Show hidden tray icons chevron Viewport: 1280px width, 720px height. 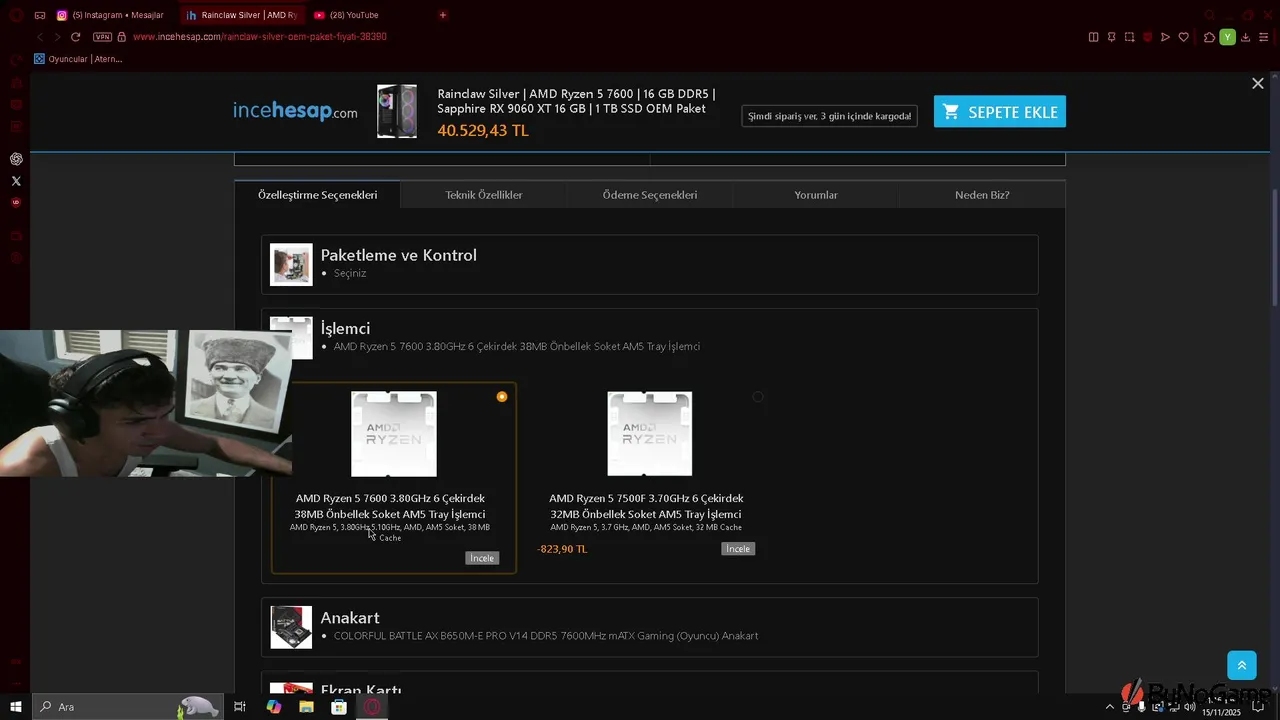pyautogui.click(x=1109, y=707)
